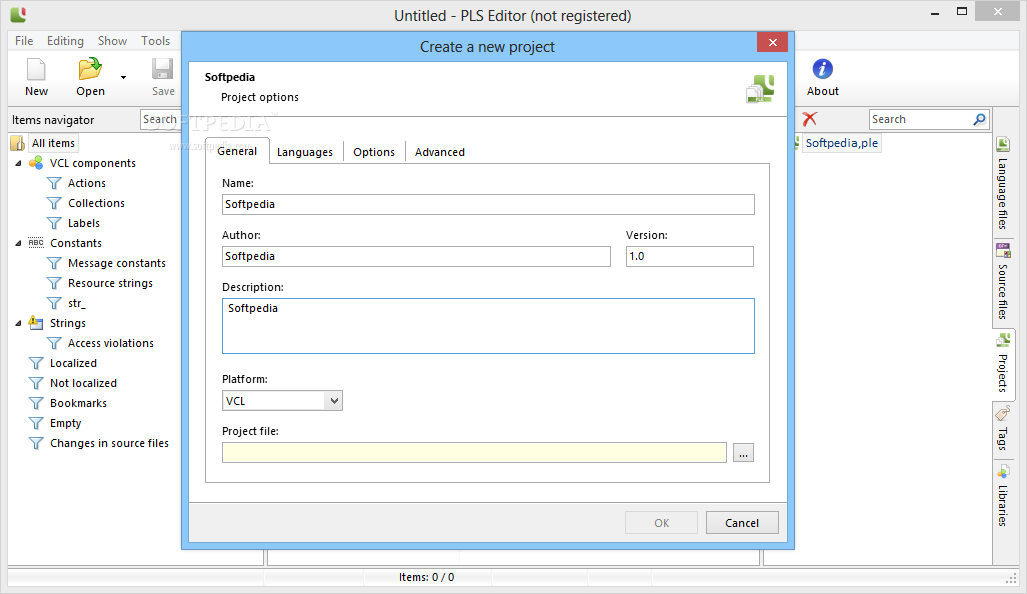Click the Changes in source files funnel icon

36,443
